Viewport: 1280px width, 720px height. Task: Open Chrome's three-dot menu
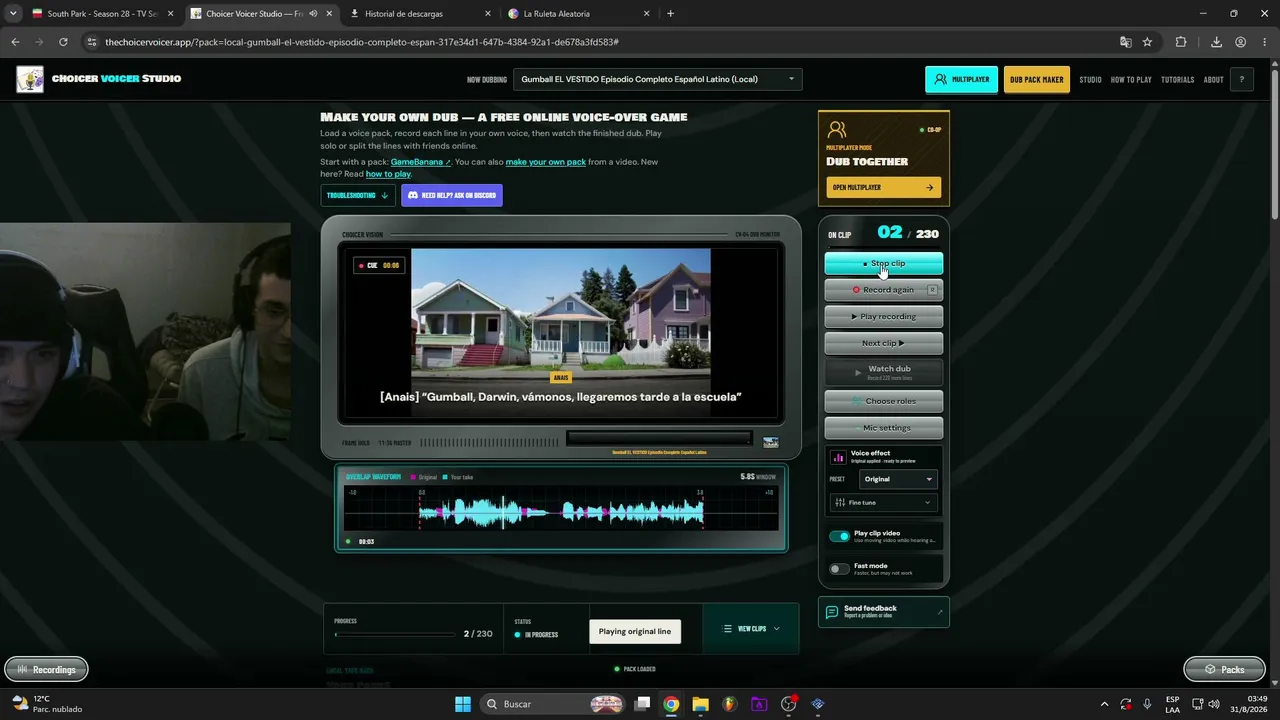1264,42
